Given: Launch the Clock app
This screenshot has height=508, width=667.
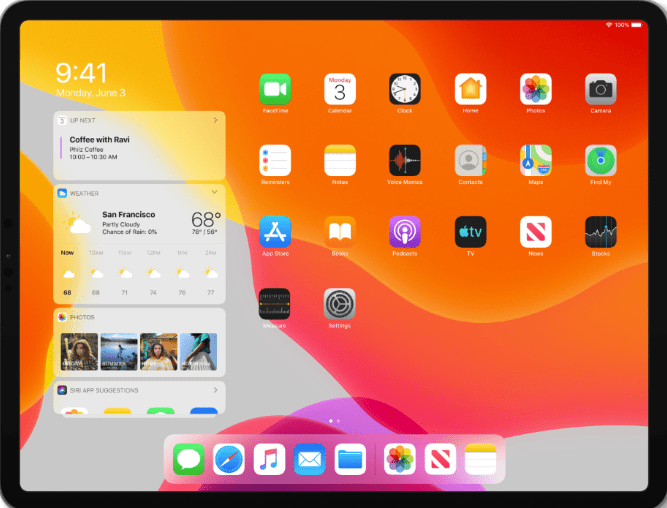Looking at the screenshot, I should click(405, 89).
